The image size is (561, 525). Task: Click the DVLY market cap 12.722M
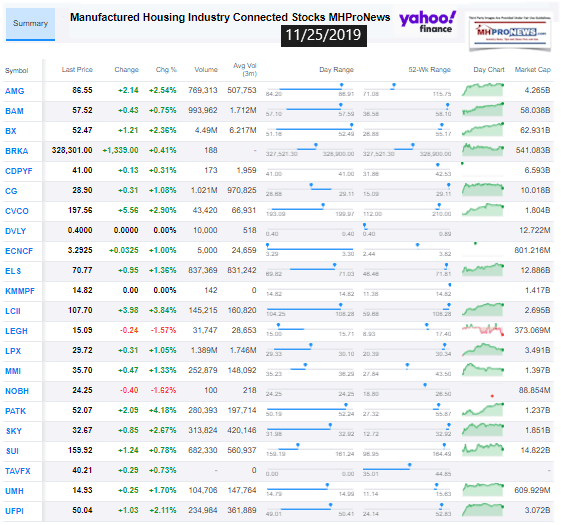tap(535, 230)
